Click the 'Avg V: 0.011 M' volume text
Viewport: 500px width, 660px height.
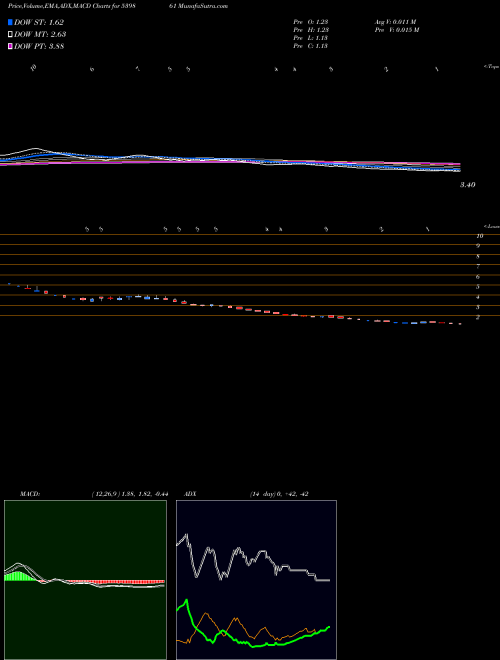[x=395, y=21]
